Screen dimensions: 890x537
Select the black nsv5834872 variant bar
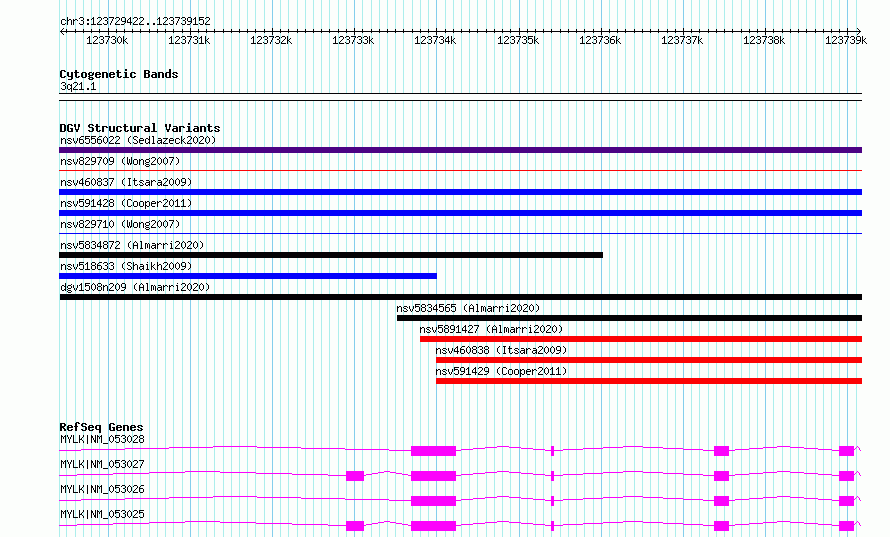pyautogui.click(x=331, y=255)
